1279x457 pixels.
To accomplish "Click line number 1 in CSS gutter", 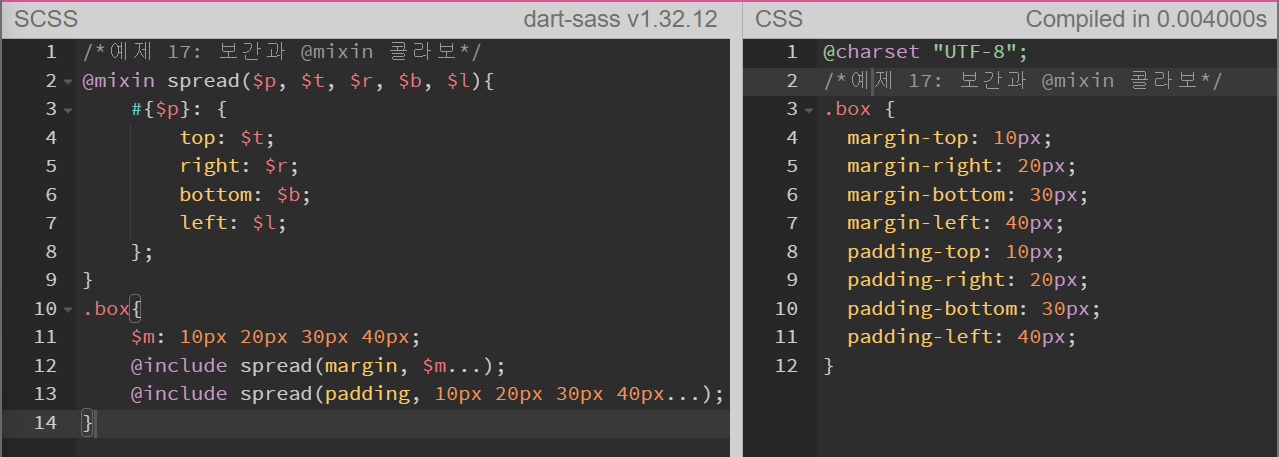I will 793,52.
